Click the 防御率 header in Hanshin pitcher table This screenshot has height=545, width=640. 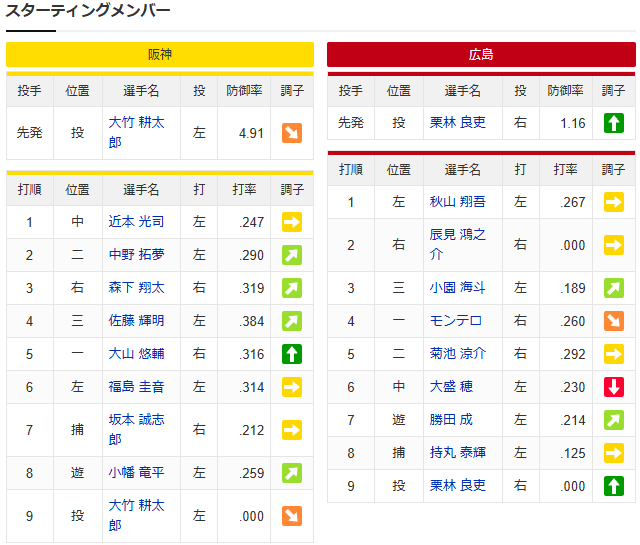(x=244, y=91)
